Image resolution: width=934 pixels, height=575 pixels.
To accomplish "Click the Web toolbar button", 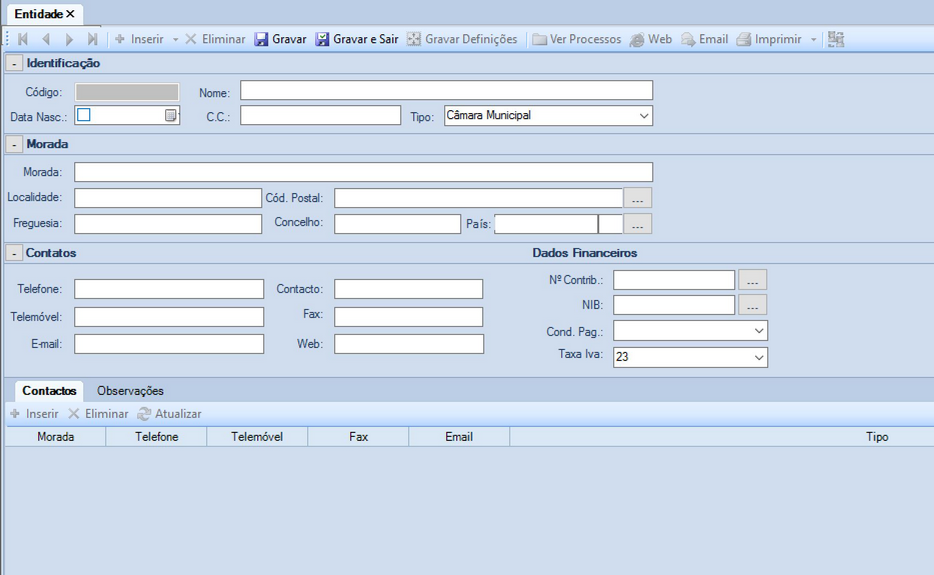I will (651, 39).
